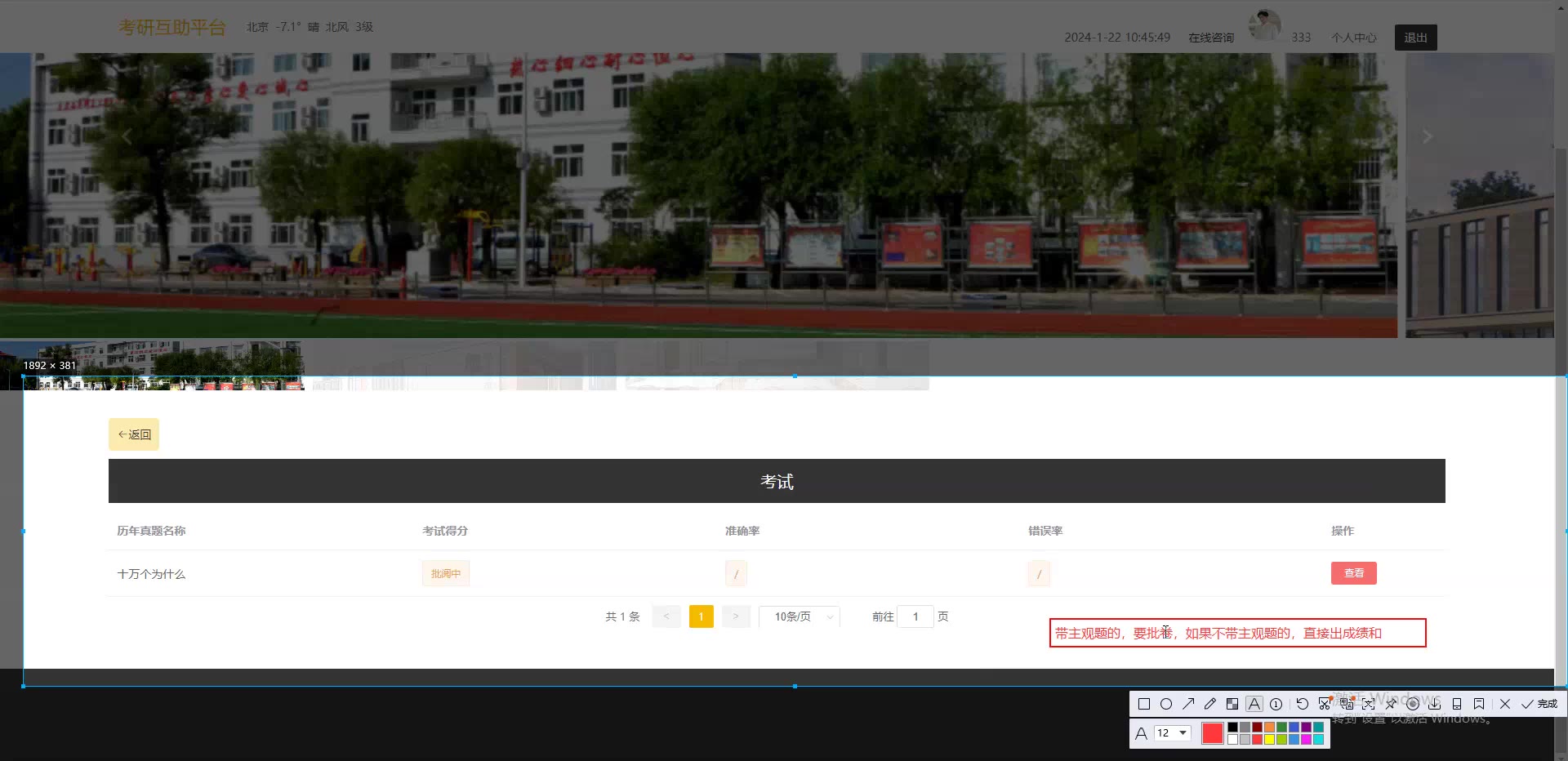Click the user avatar picture
Screen dimensions: 1568x761
click(x=1265, y=25)
